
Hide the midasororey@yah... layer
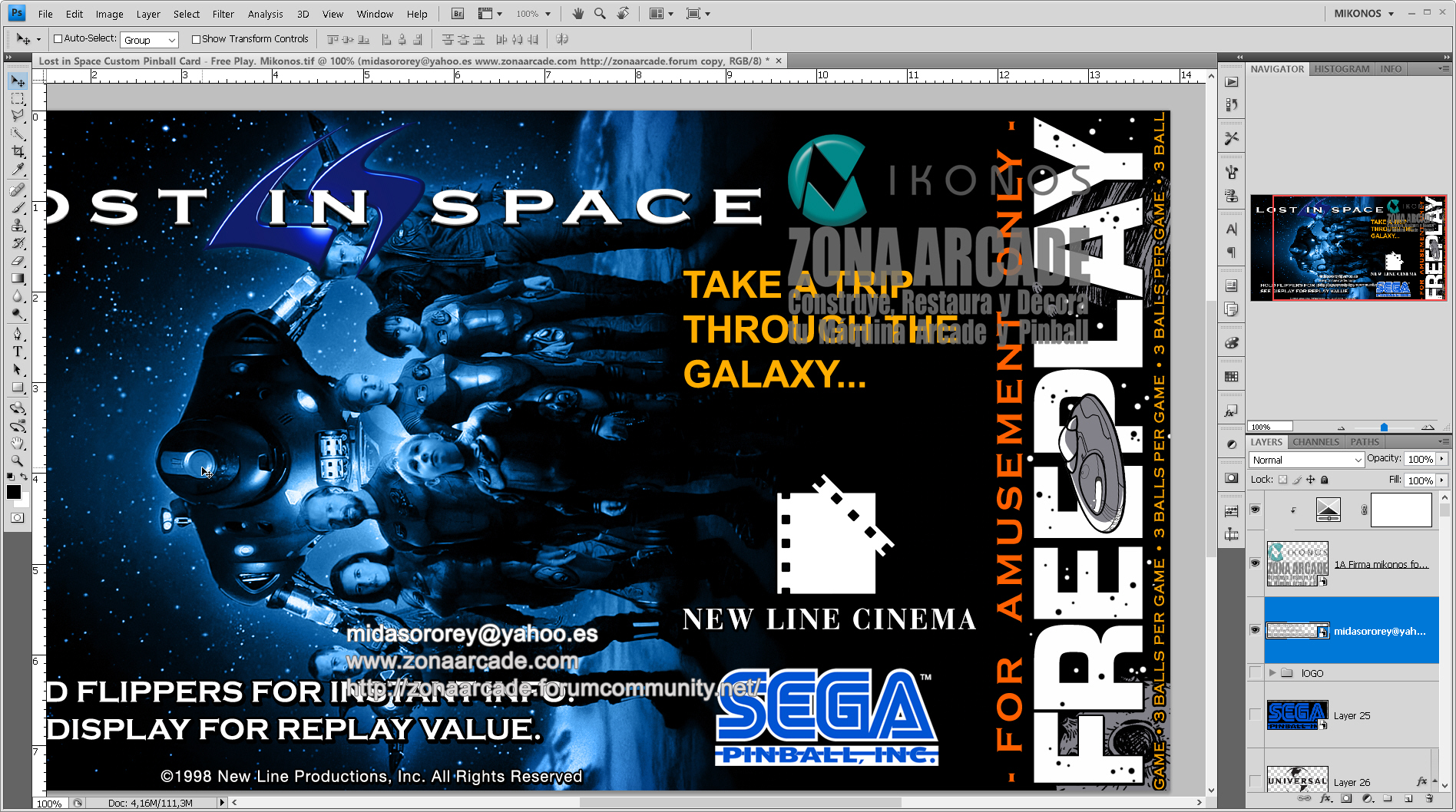tap(1255, 630)
